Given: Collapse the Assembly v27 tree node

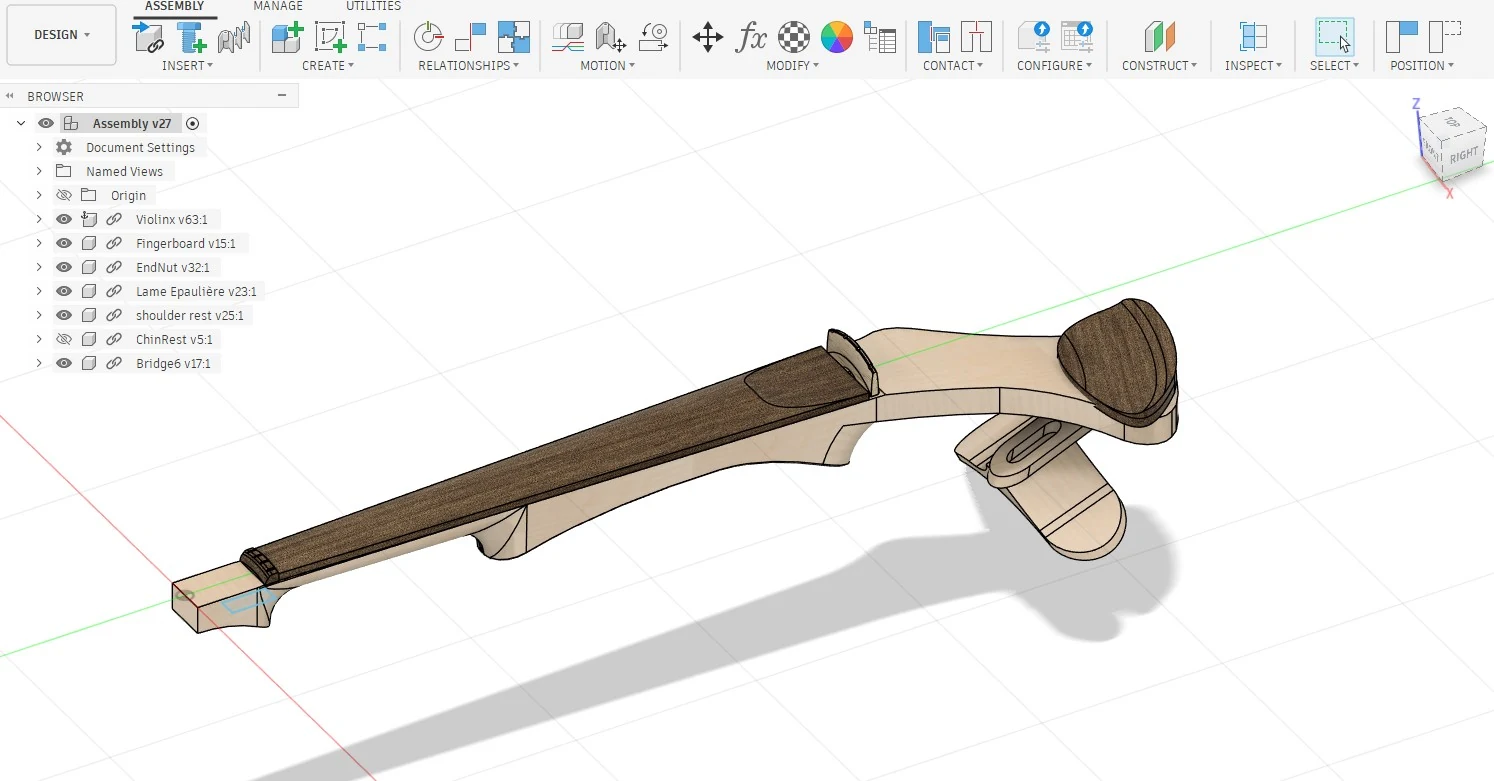Looking at the screenshot, I should (21, 123).
